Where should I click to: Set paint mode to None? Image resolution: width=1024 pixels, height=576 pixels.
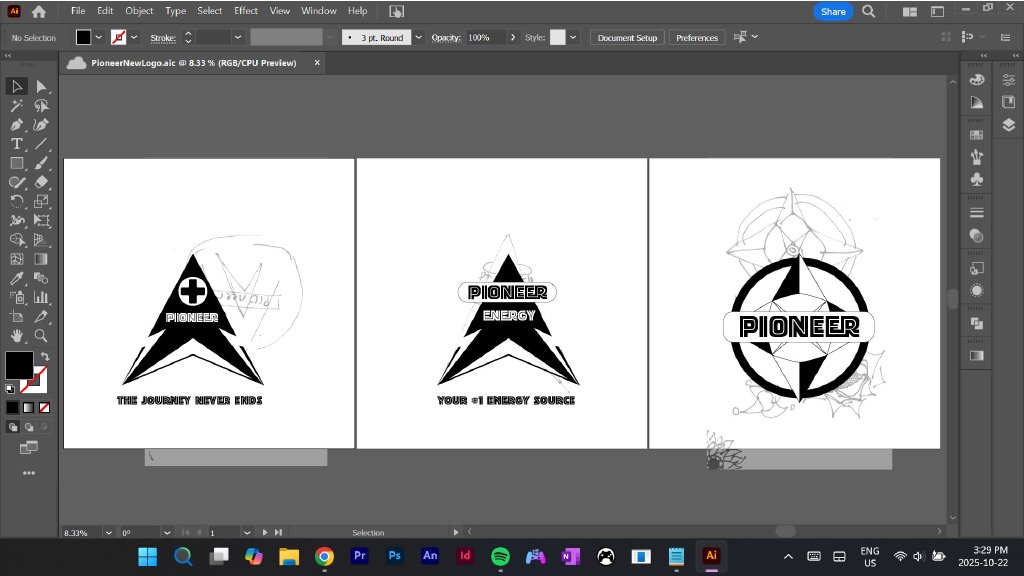pos(44,408)
